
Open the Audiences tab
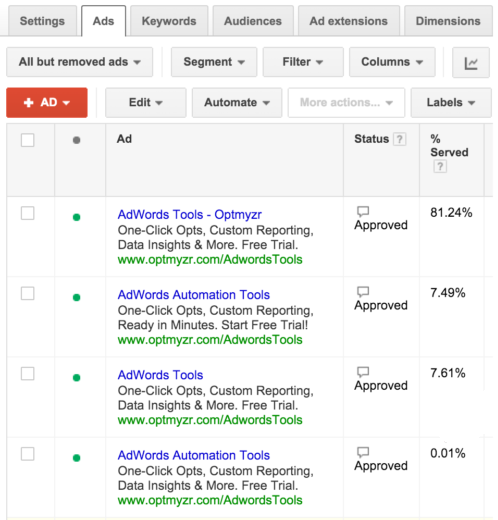coord(253,21)
